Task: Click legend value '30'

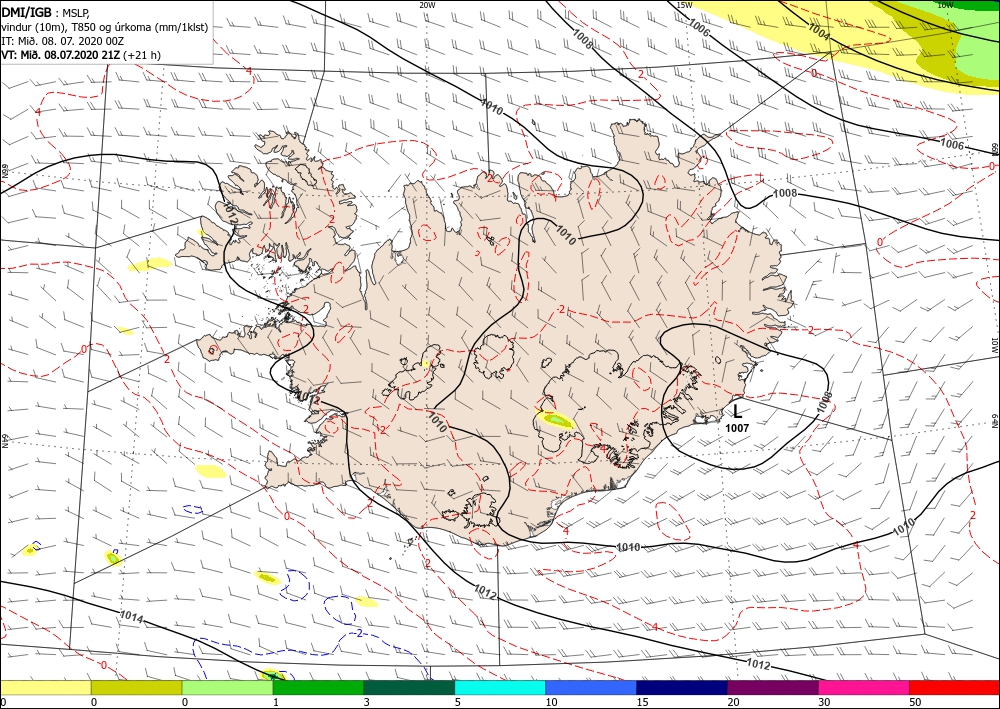Action: 824,702
